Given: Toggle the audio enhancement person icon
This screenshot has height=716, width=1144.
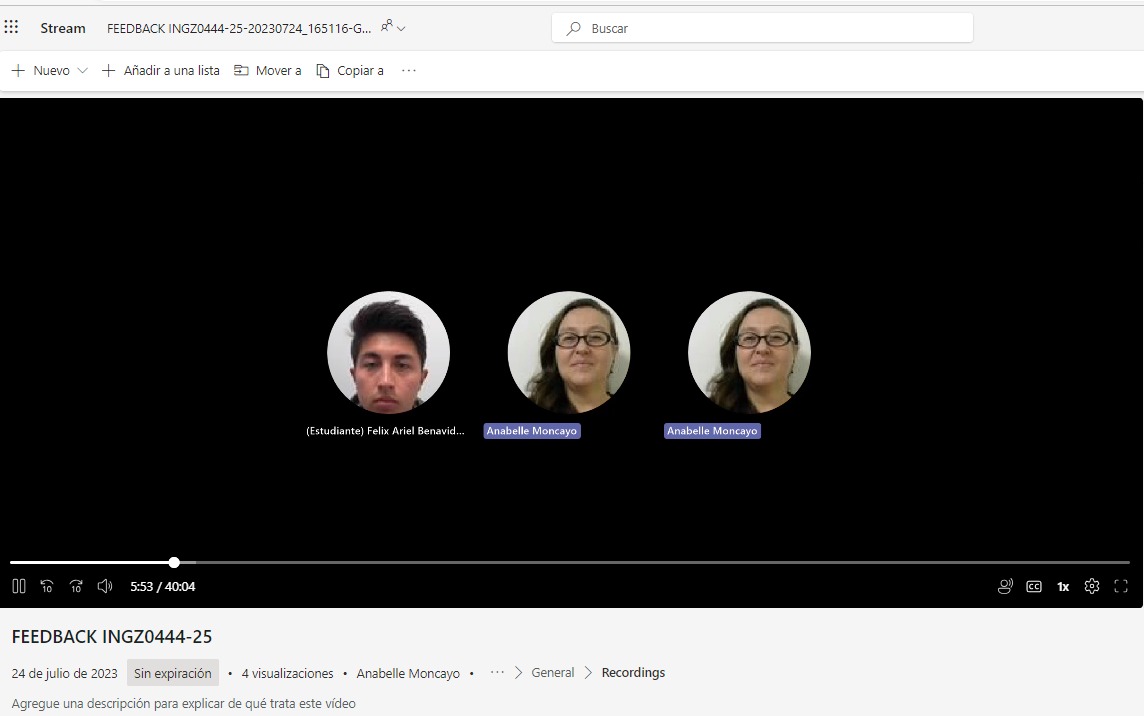Looking at the screenshot, I should tap(1005, 586).
